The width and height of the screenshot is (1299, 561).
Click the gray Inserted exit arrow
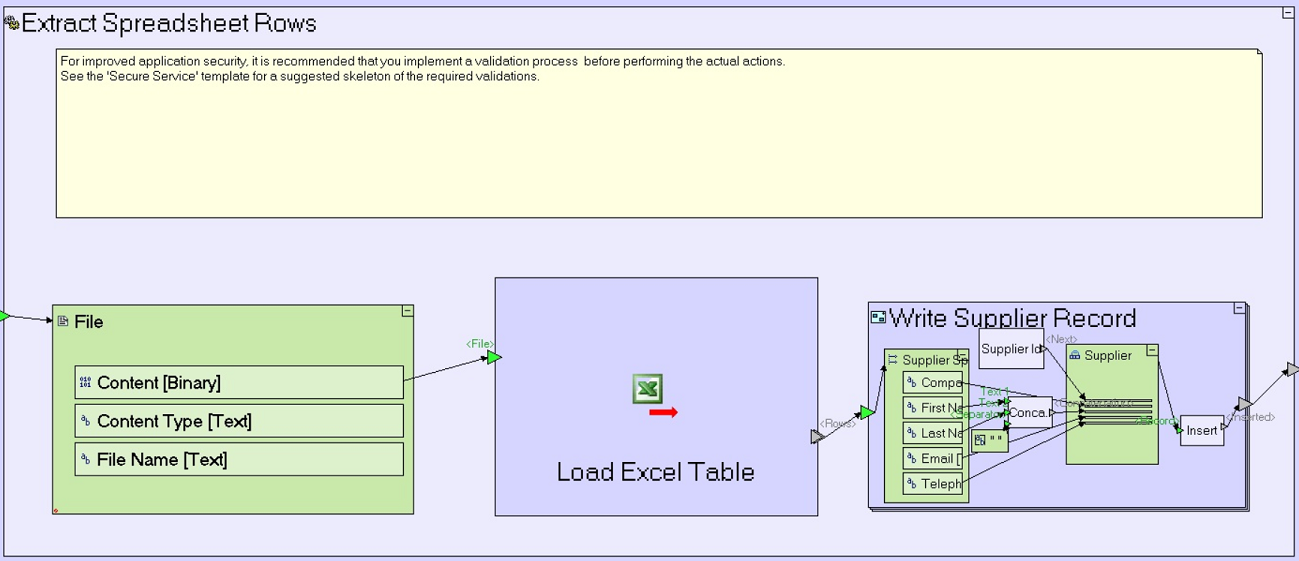coord(1243,404)
